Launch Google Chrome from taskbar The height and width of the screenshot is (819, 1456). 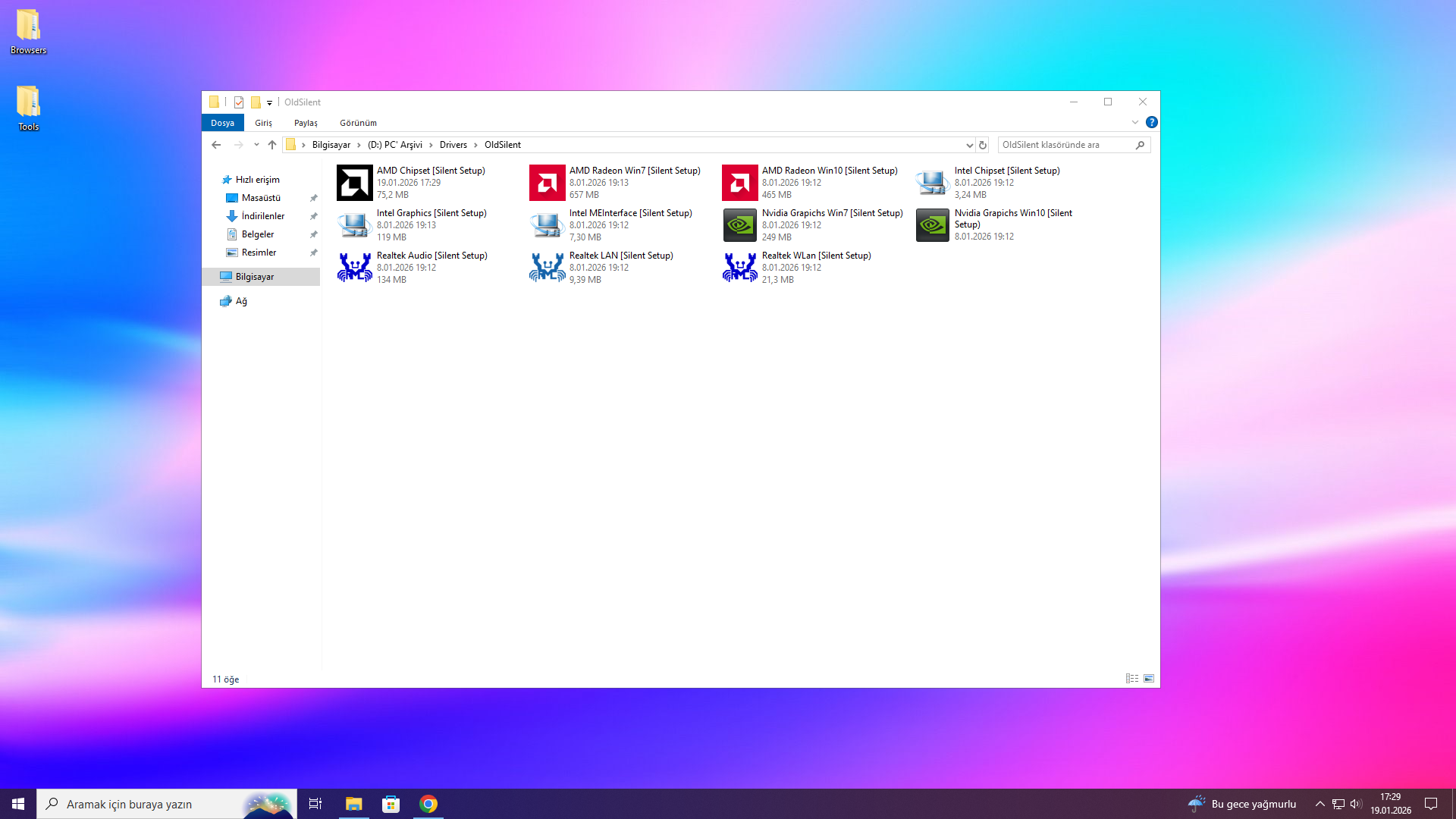coord(428,804)
